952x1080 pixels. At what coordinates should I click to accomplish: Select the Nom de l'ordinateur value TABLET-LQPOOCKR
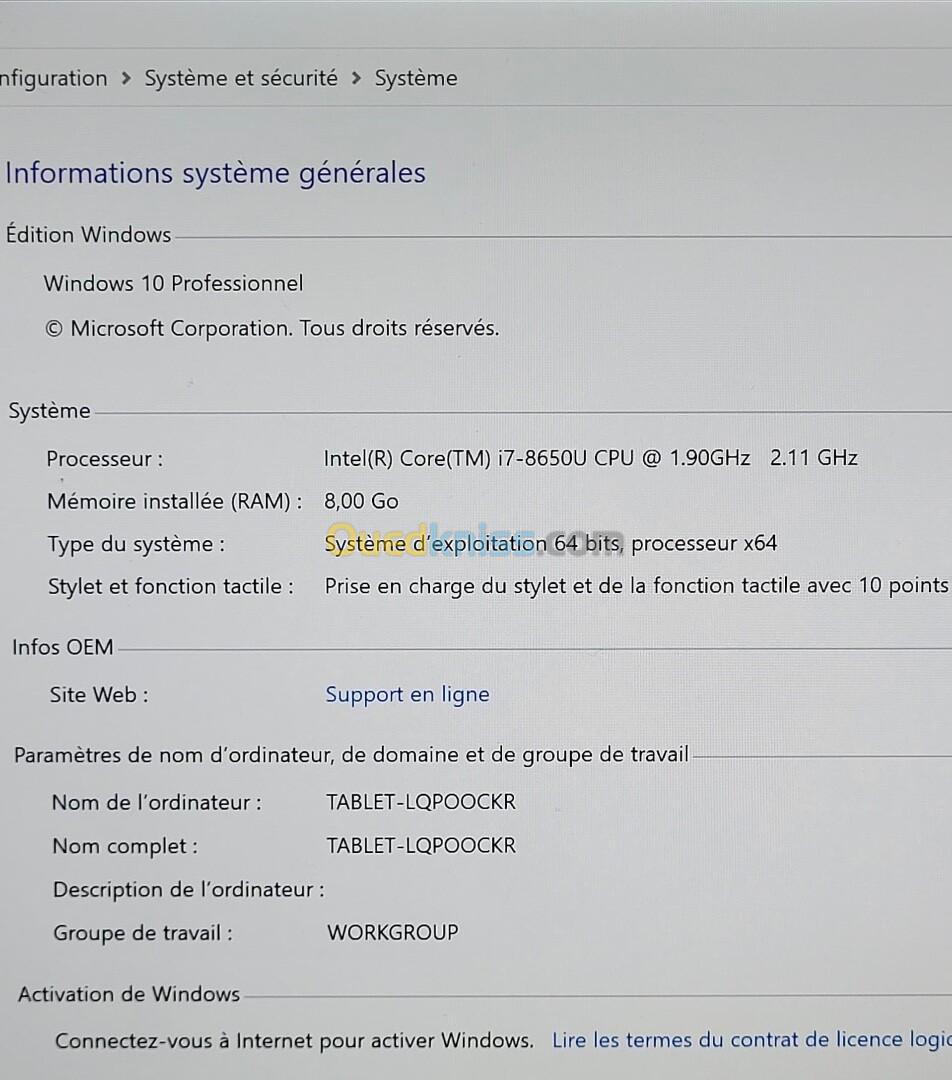tap(421, 802)
